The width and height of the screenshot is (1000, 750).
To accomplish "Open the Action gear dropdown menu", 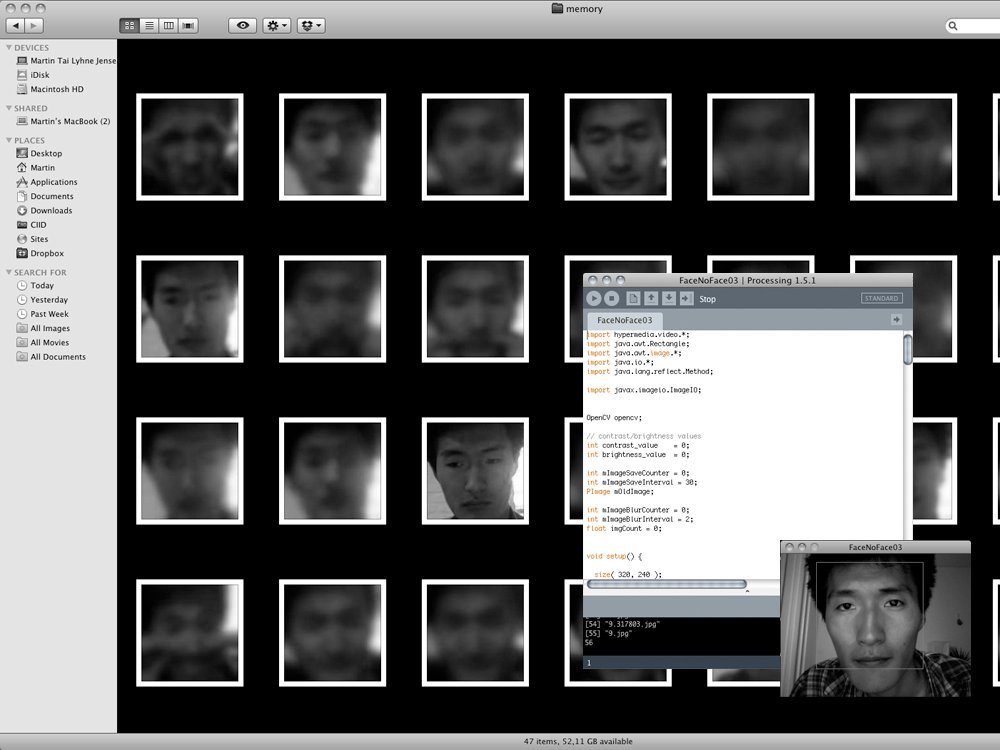I will (x=277, y=26).
